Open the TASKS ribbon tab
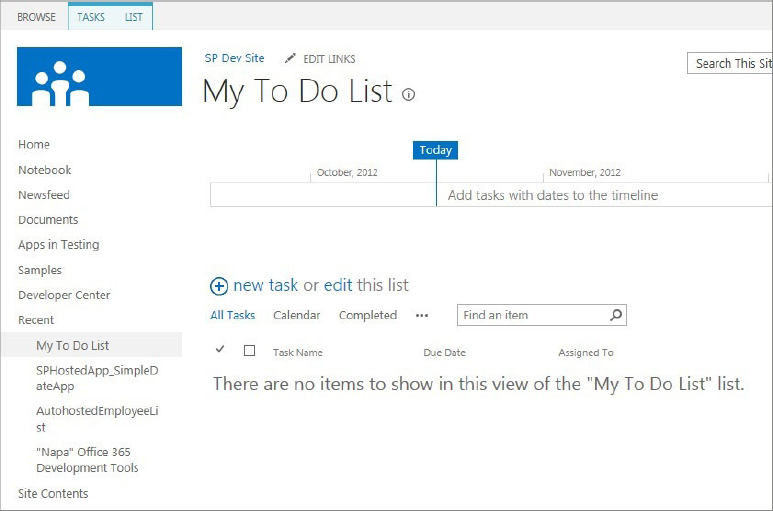 click(x=91, y=17)
